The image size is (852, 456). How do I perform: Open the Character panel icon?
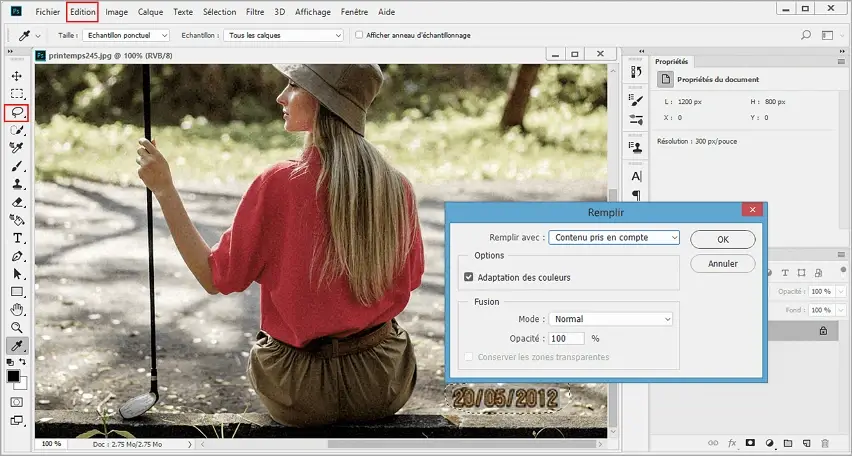[x=636, y=176]
